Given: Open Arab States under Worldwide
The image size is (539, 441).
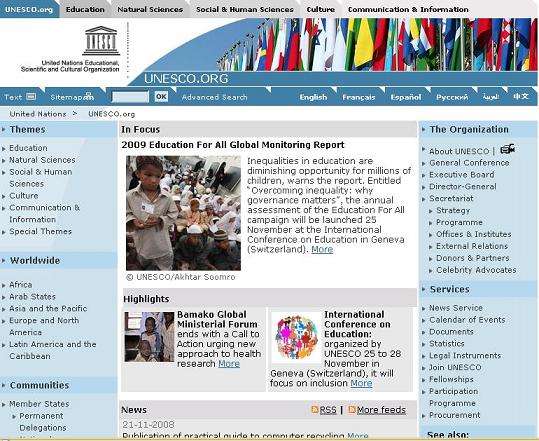Looking at the screenshot, I should [x=32, y=296].
